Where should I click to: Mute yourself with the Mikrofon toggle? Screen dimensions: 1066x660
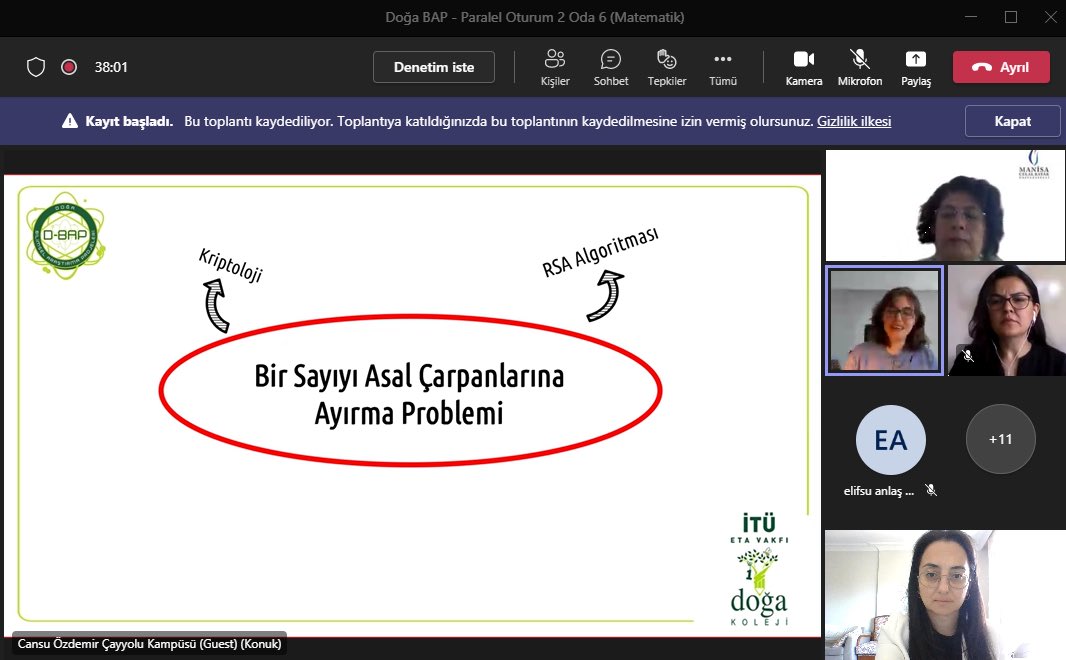(x=859, y=66)
